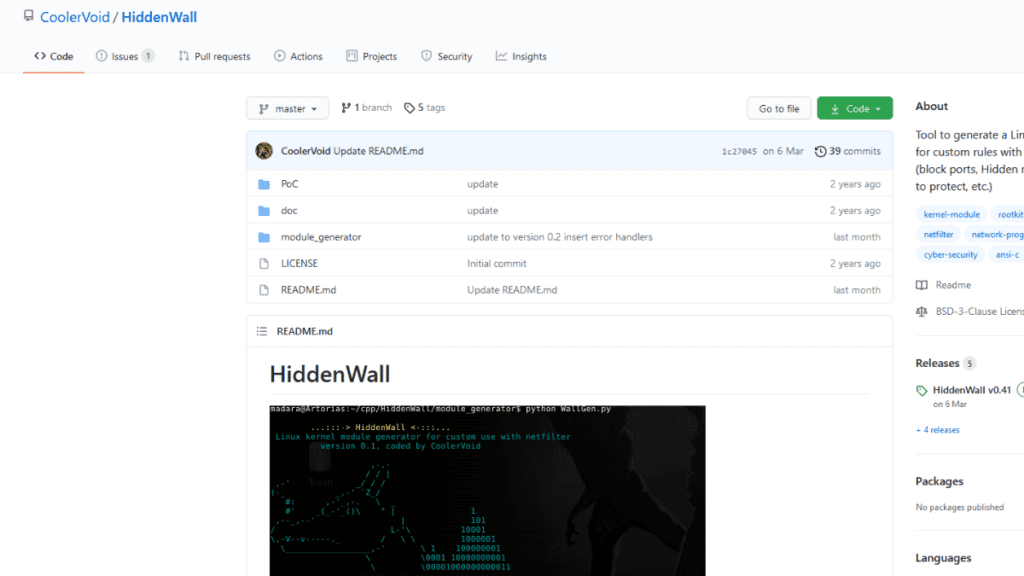Select the ansi-c topic tag
1024x576 pixels.
point(1006,255)
